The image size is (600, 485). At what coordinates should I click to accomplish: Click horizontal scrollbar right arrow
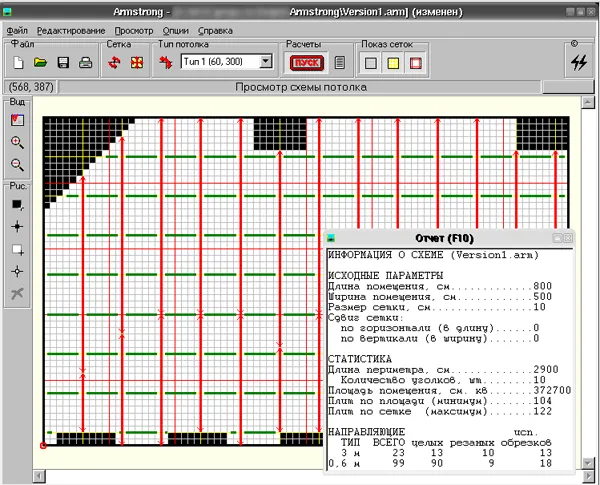[x=588, y=477]
